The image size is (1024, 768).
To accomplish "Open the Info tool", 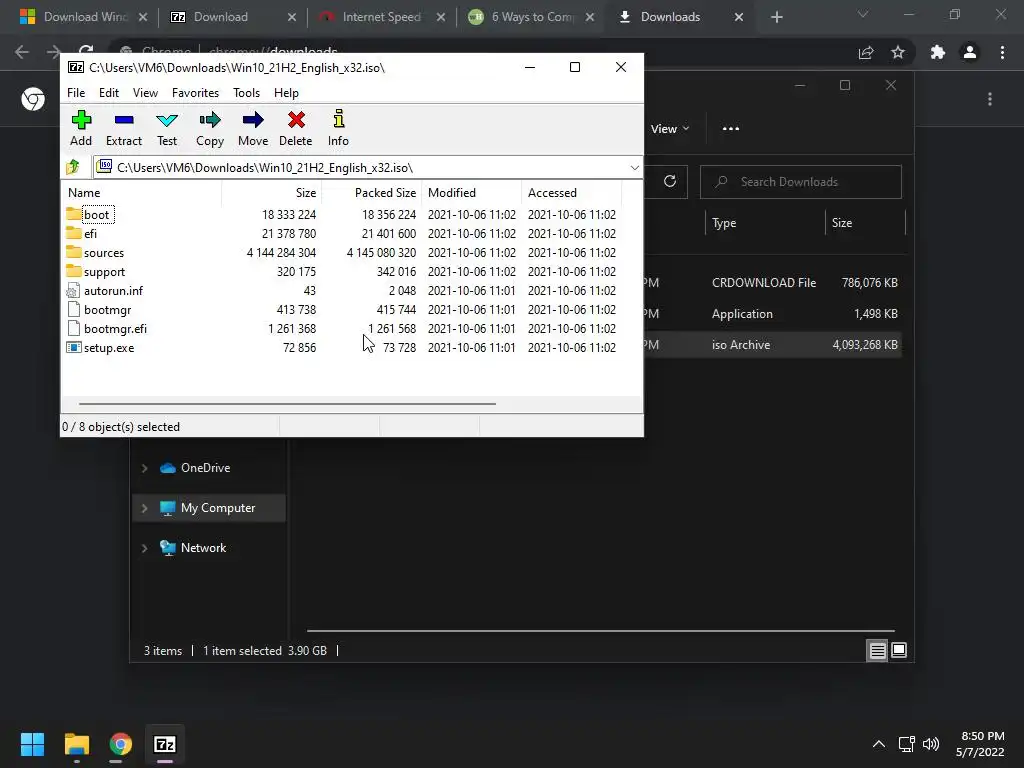I will [338, 128].
